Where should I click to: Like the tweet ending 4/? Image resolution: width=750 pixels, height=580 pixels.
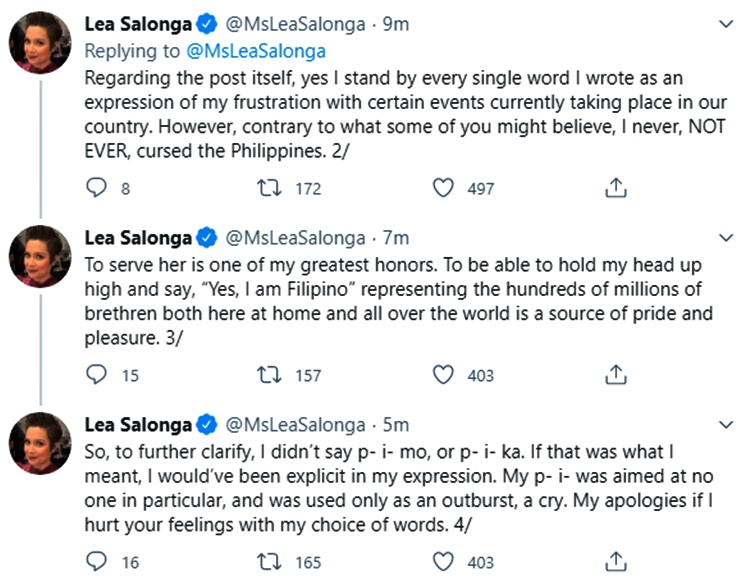coord(443,561)
